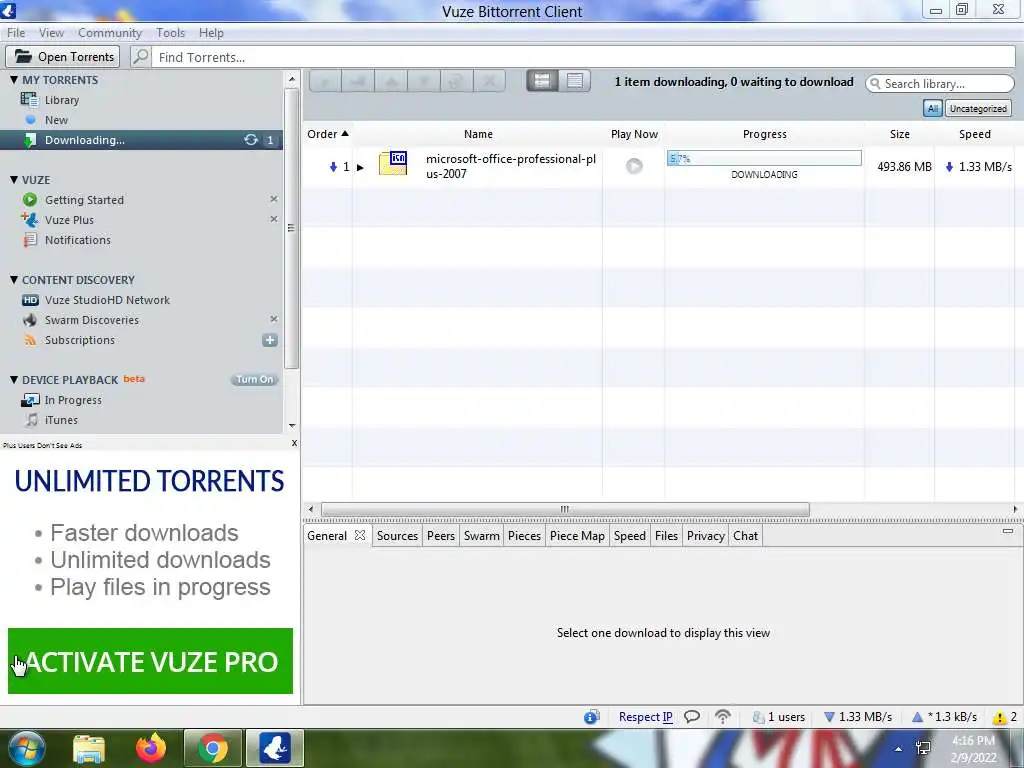This screenshot has width=1024, height=768.
Task: Click the Respect IP link
Action: [645, 717]
